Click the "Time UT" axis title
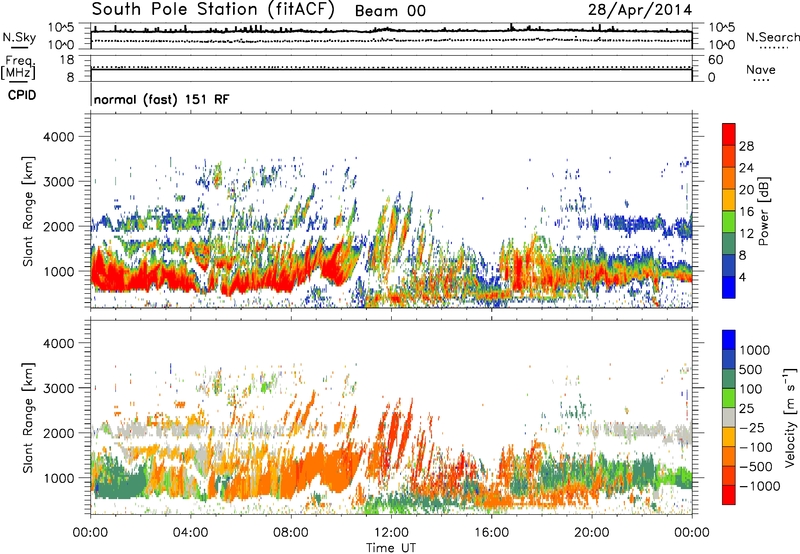 coord(391,548)
